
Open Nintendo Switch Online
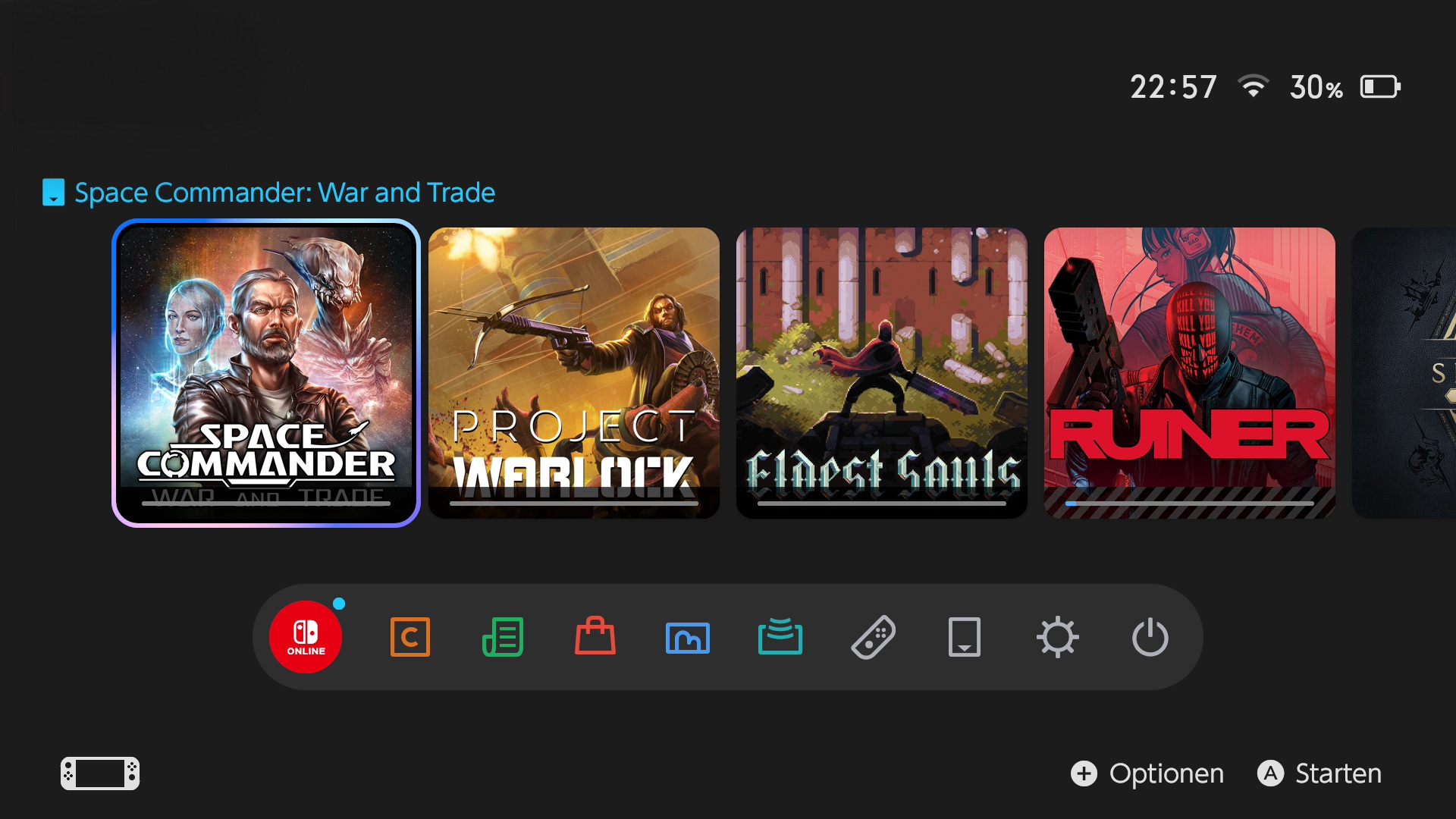pyautogui.click(x=306, y=637)
